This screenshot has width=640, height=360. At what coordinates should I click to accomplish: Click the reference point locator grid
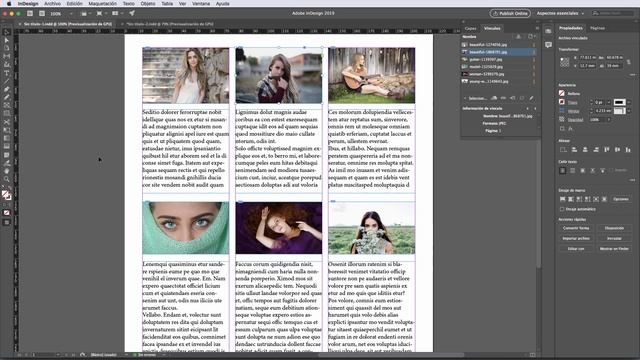click(564, 62)
